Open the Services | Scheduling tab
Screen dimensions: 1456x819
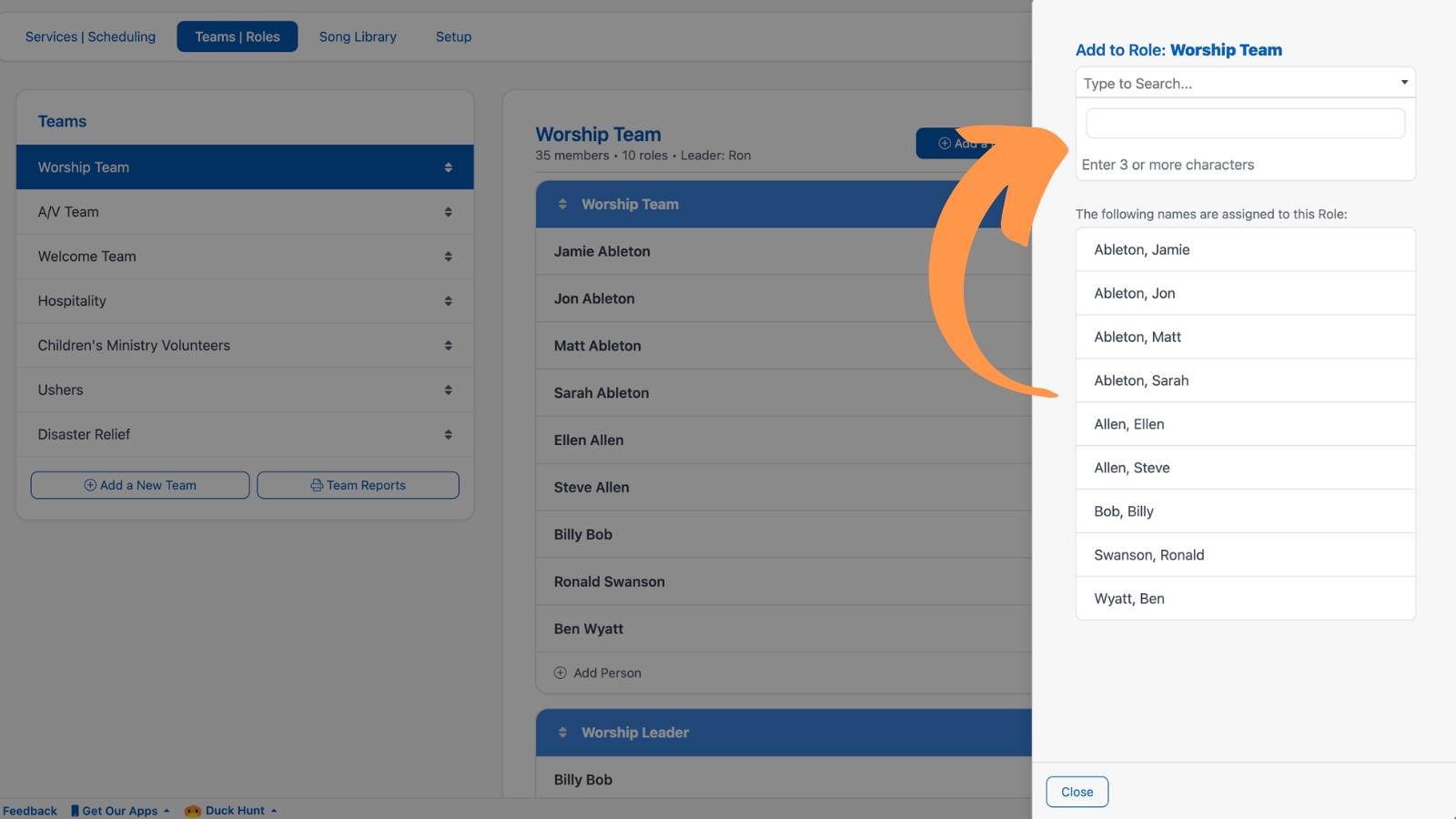[x=90, y=36]
